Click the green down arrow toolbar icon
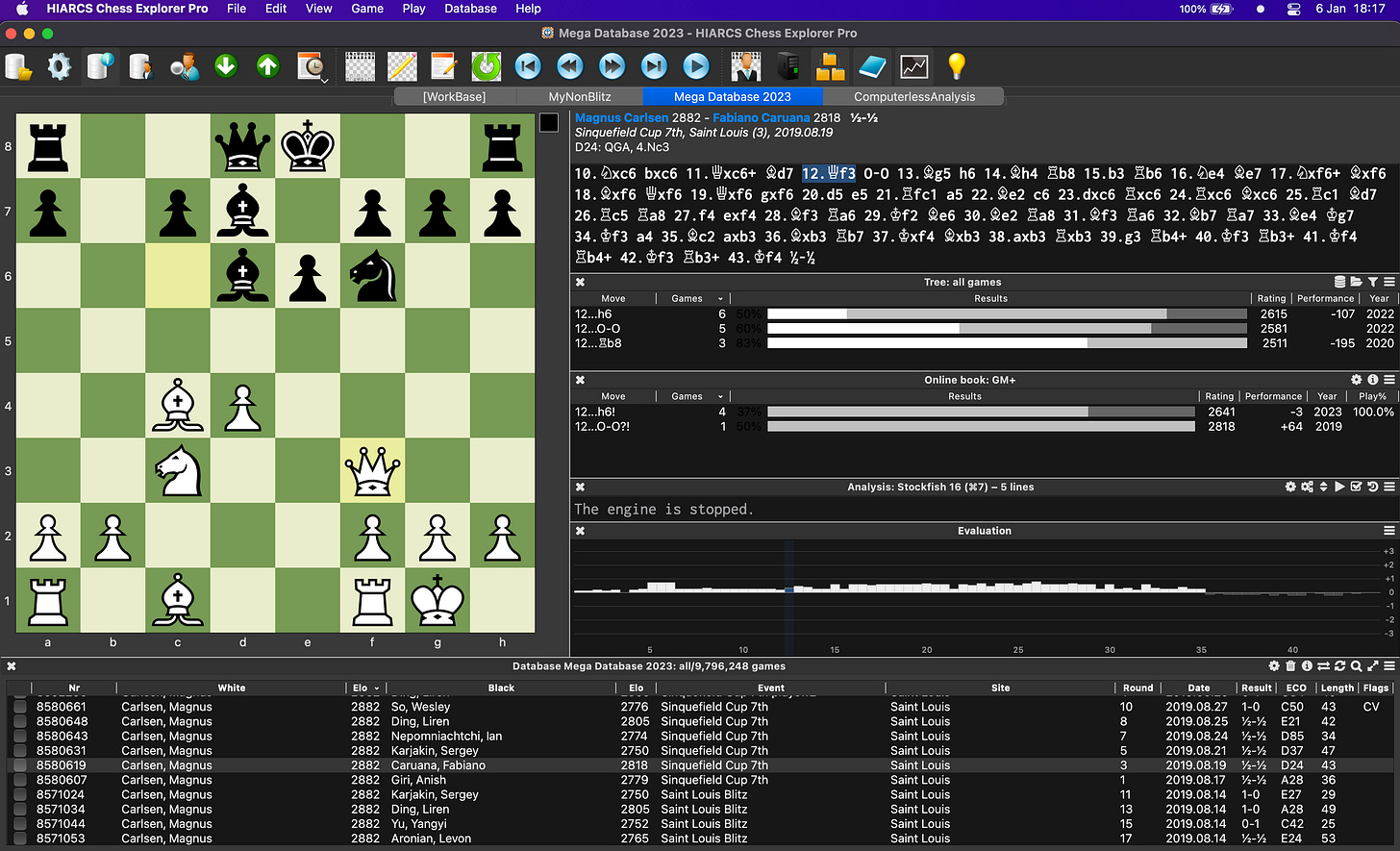 (226, 66)
